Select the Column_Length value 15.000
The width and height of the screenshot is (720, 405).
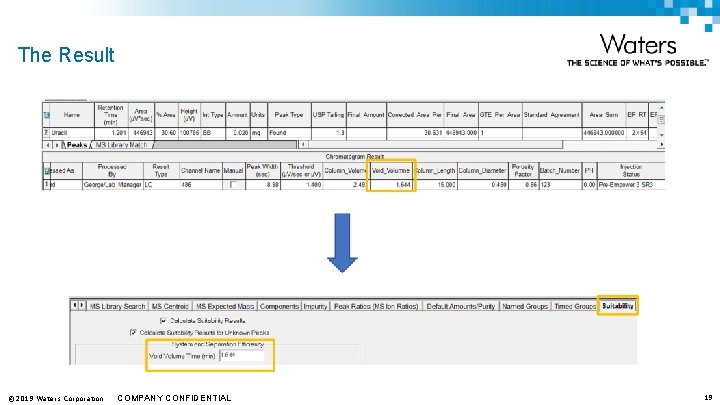(x=435, y=185)
